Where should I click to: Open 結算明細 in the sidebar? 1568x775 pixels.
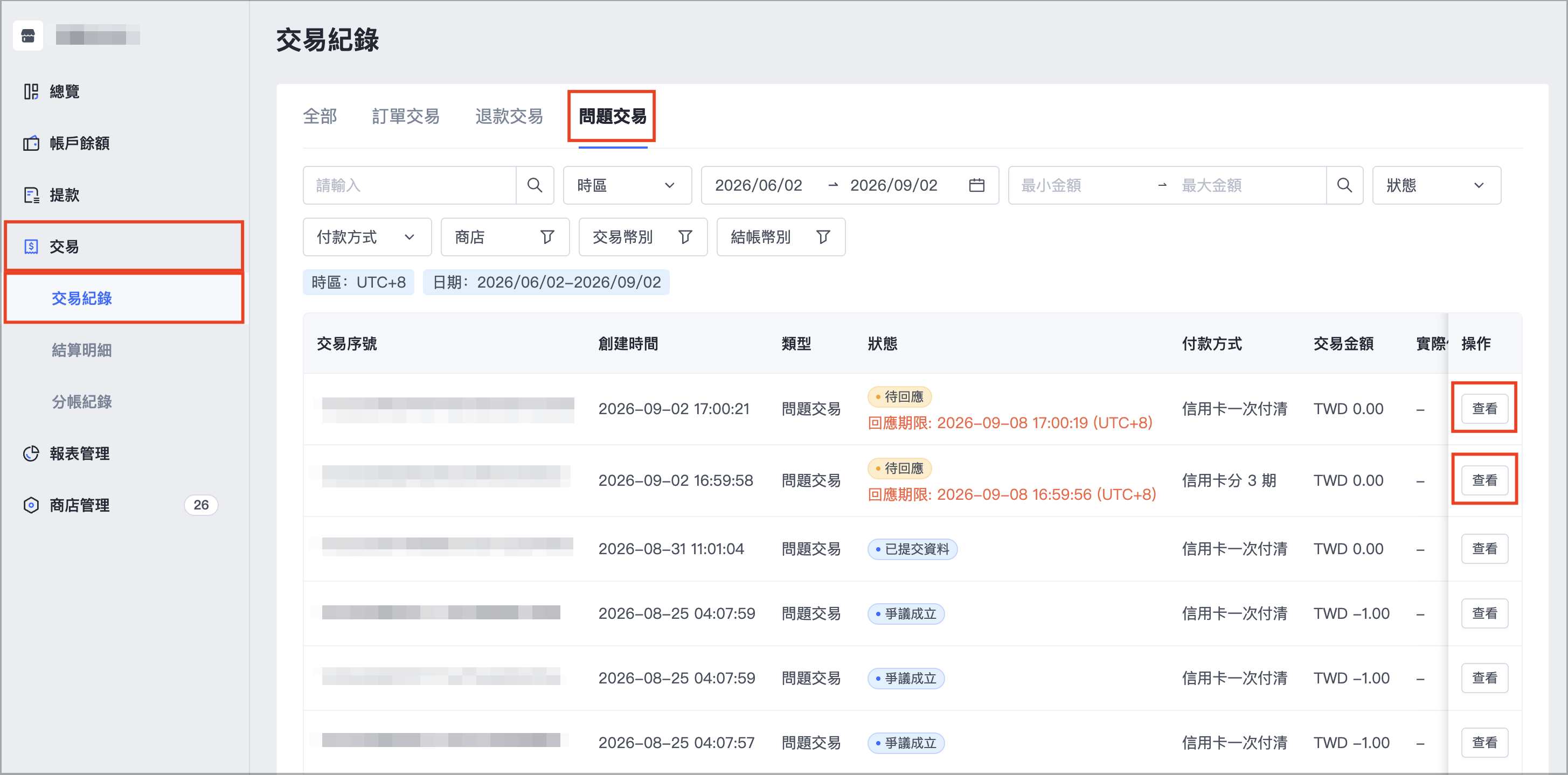(81, 350)
